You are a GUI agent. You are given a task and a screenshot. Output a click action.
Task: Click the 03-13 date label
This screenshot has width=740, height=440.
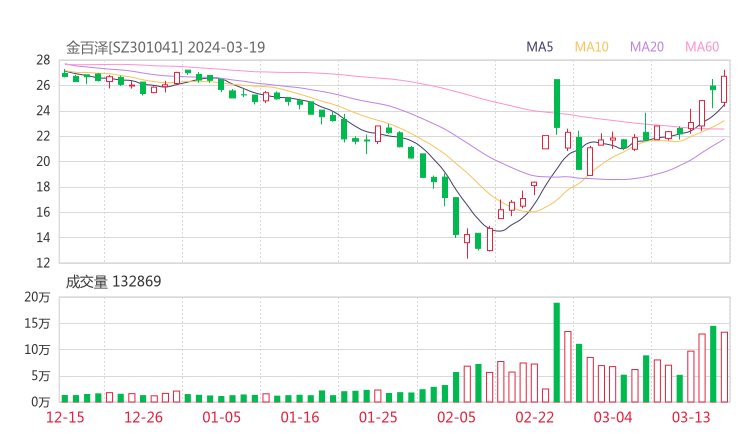(x=691, y=417)
